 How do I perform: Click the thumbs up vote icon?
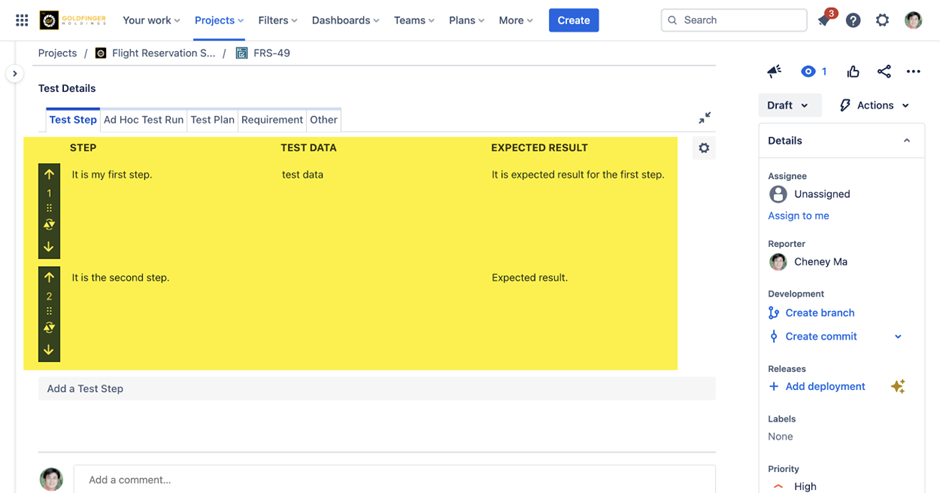click(853, 71)
